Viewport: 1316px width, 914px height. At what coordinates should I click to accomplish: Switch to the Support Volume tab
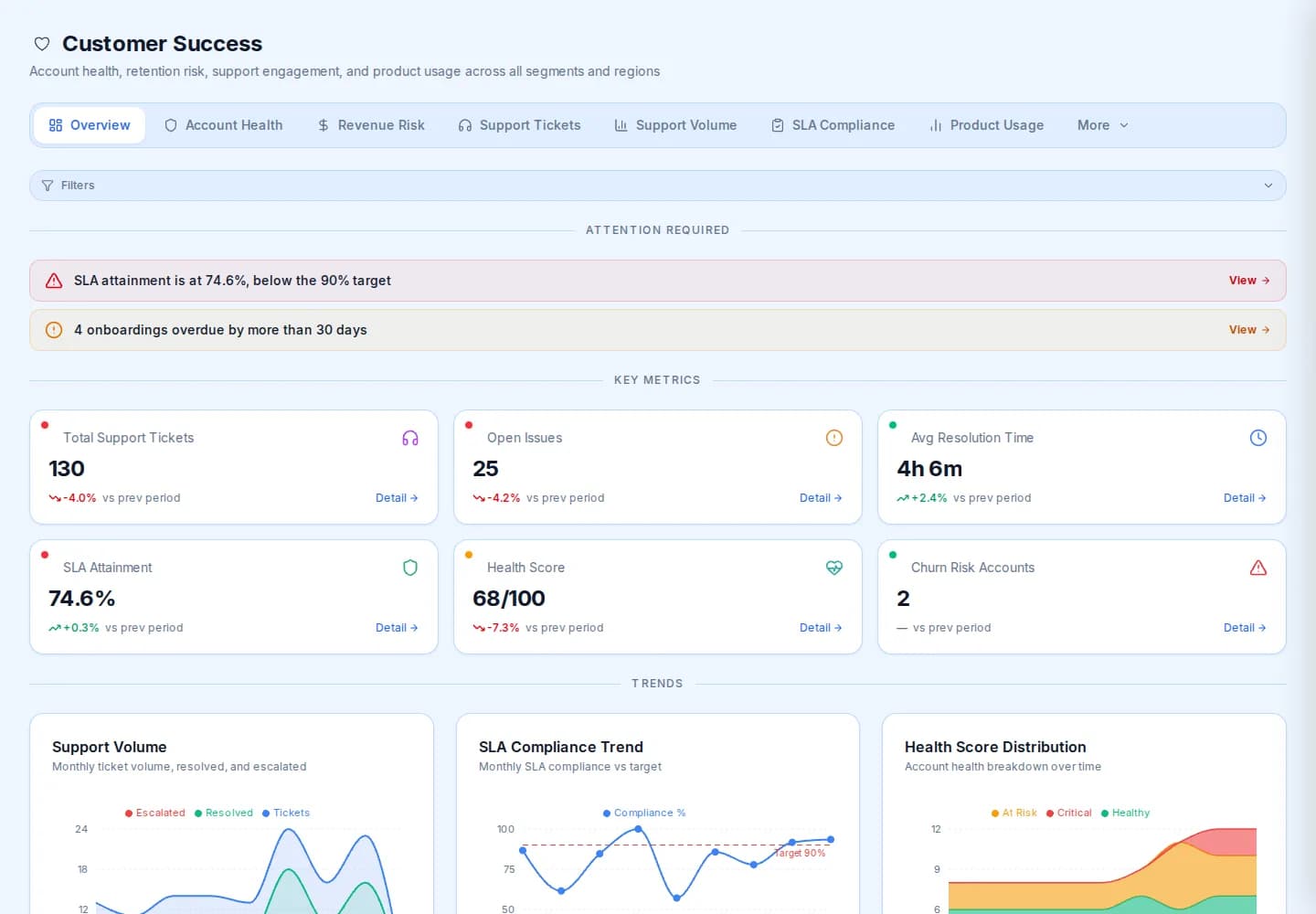675,125
